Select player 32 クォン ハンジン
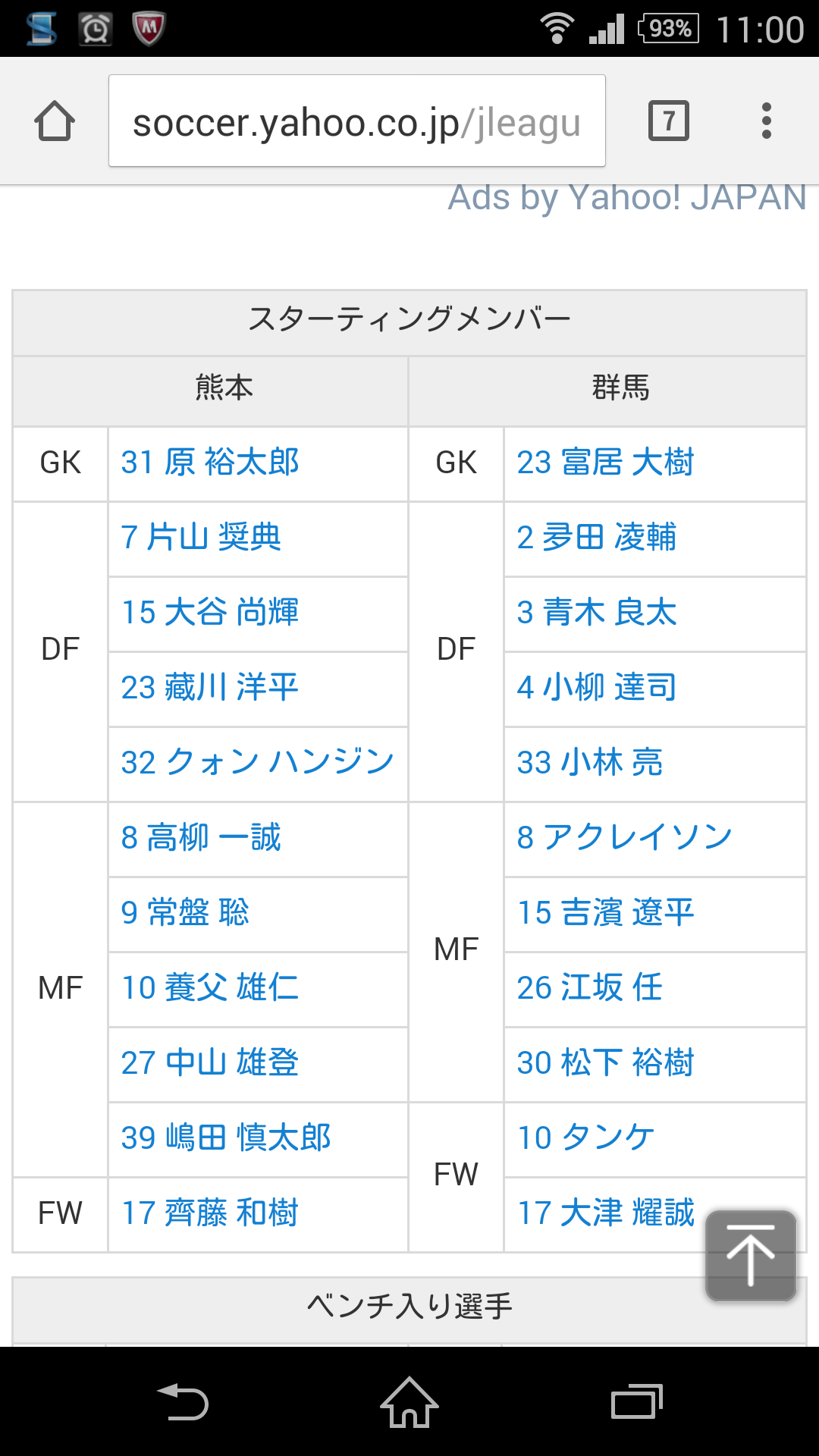819x1456 pixels. [258, 762]
